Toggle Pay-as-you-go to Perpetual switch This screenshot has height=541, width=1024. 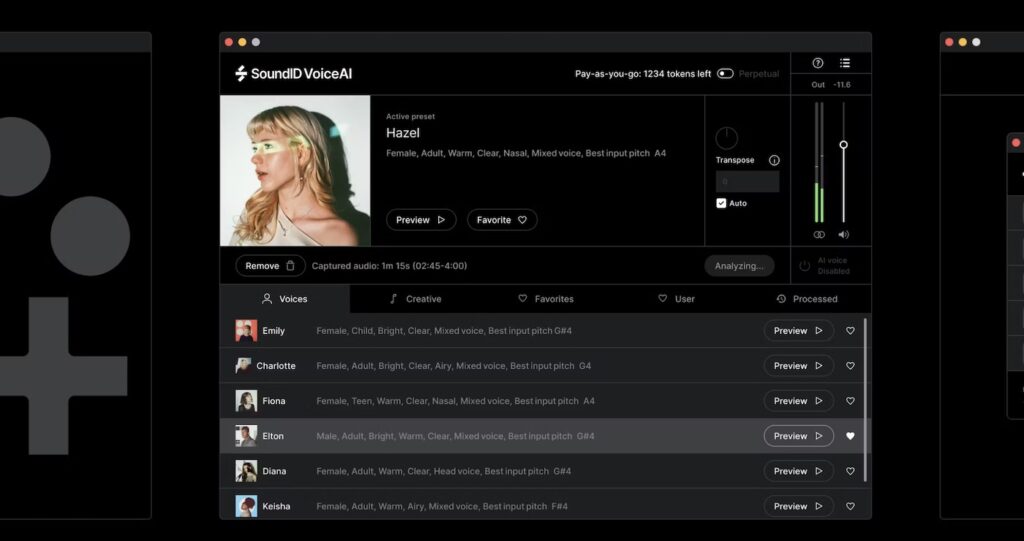pyautogui.click(x=725, y=74)
